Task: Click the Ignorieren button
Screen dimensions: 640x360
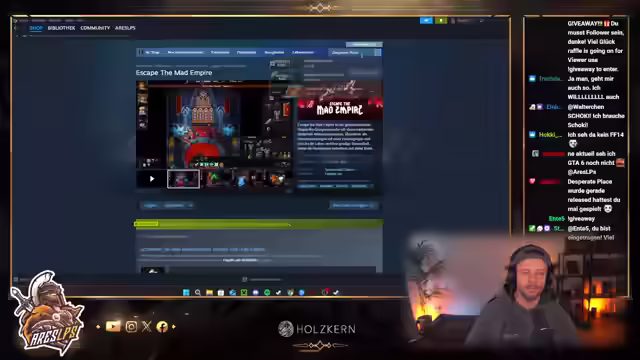Action: [x=174, y=205]
